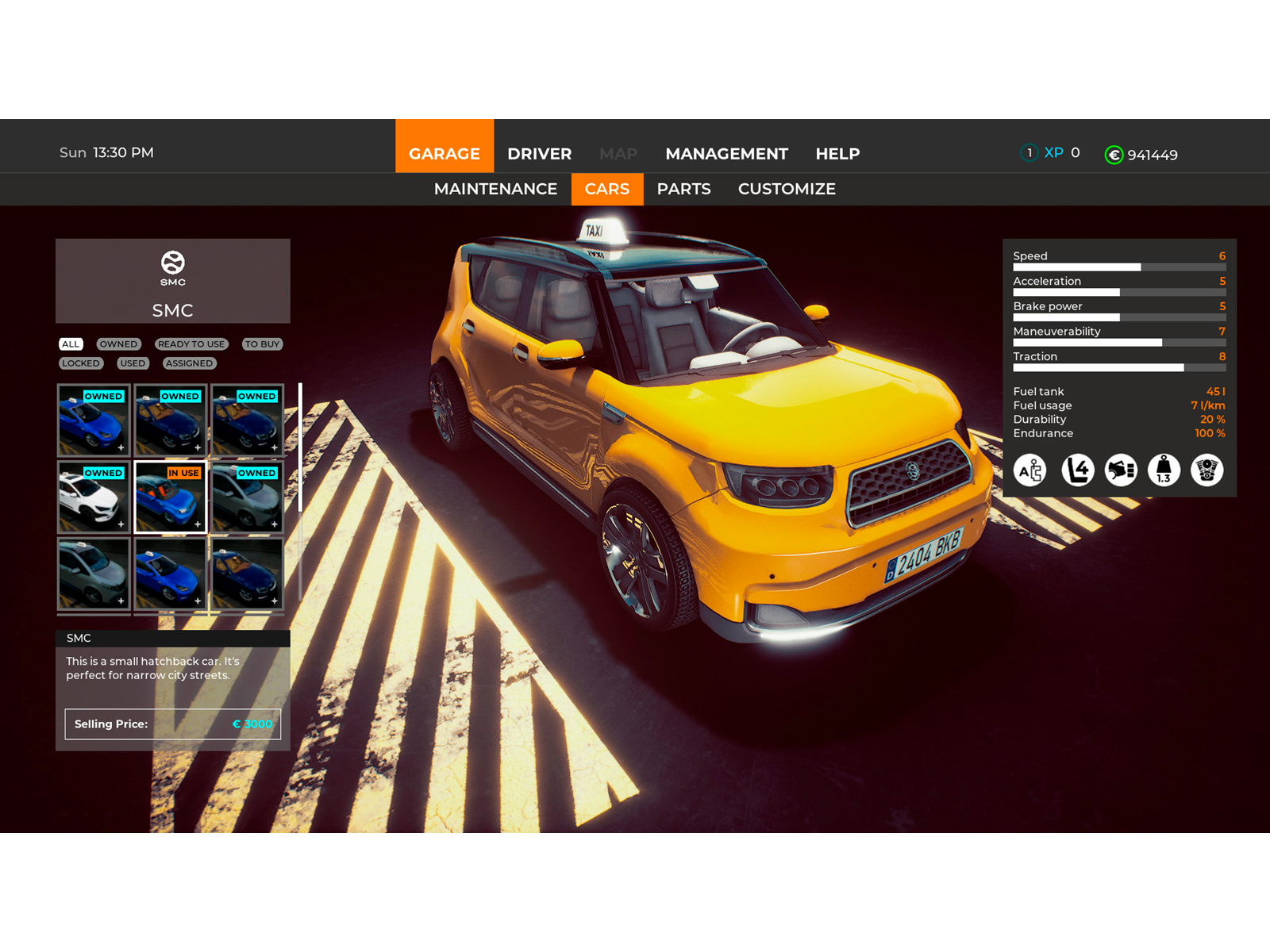The width and height of the screenshot is (1270, 952).
Task: Click the 941449 money balance
Action: click(1153, 155)
